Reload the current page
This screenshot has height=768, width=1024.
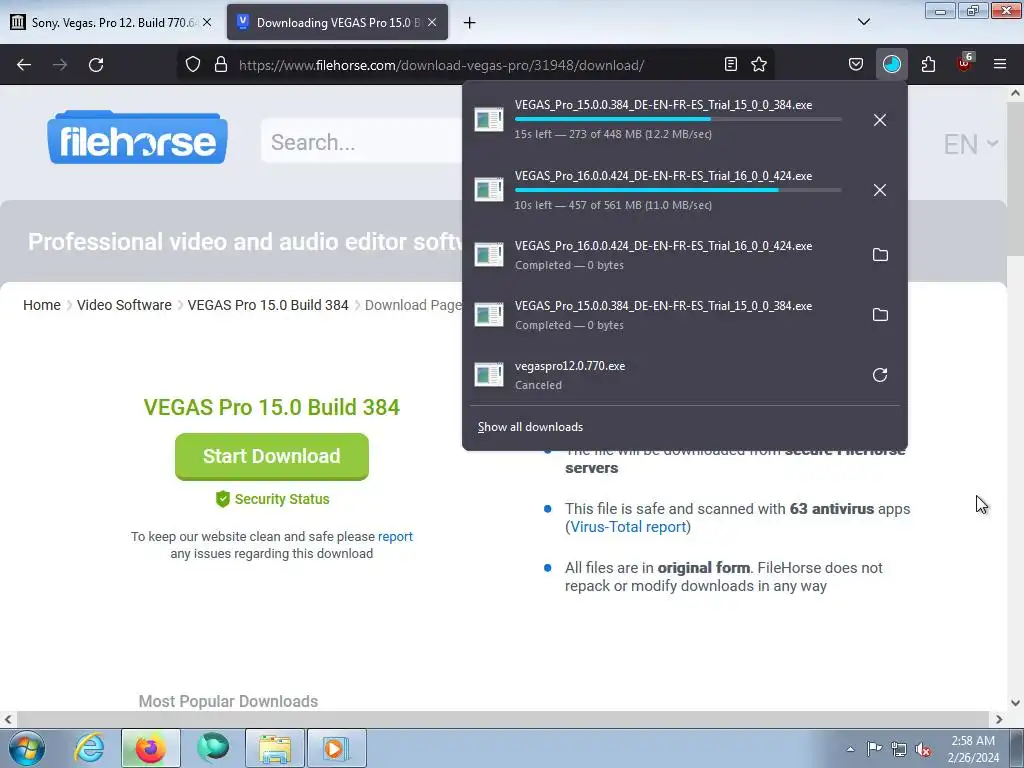click(x=96, y=65)
